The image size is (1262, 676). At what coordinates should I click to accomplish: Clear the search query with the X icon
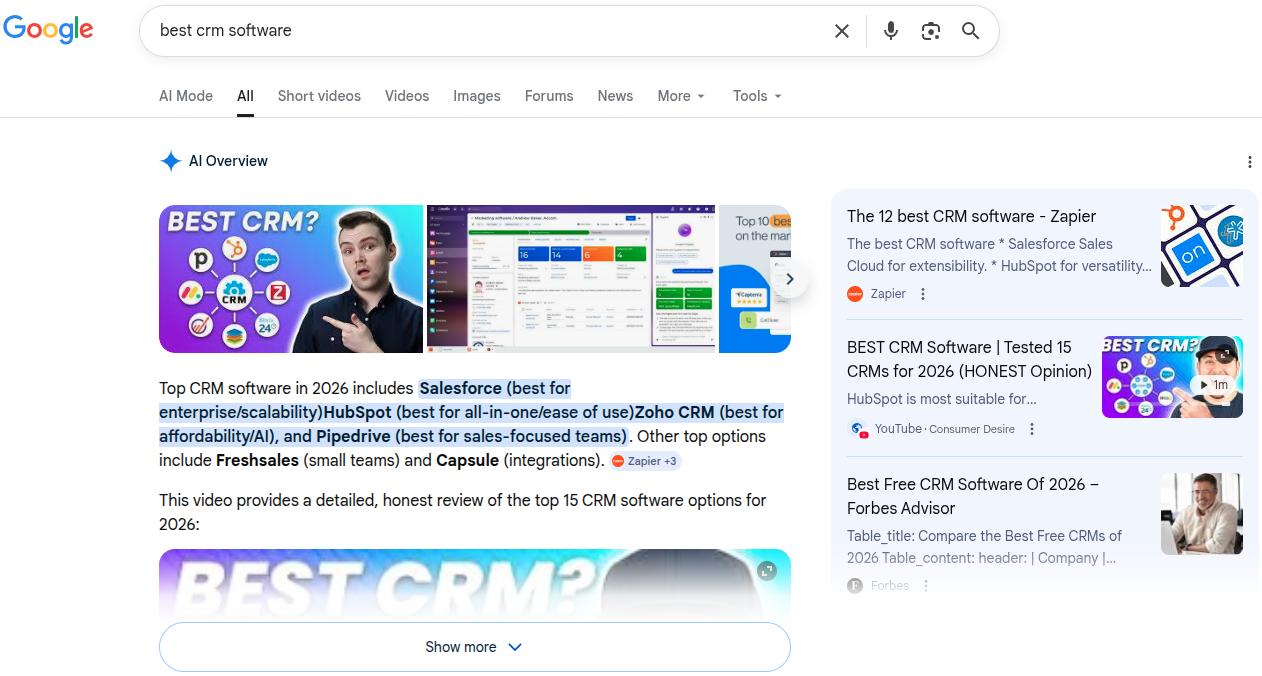pos(841,31)
